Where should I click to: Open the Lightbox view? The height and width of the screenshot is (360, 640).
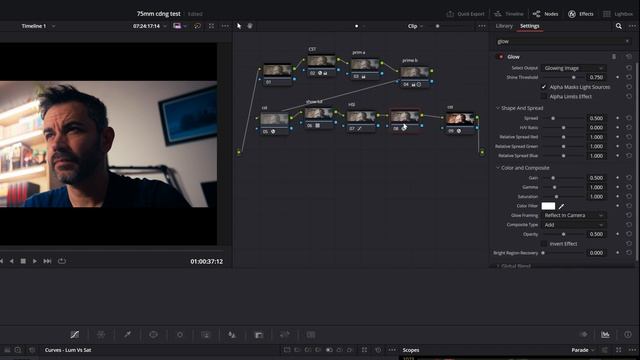pos(618,14)
